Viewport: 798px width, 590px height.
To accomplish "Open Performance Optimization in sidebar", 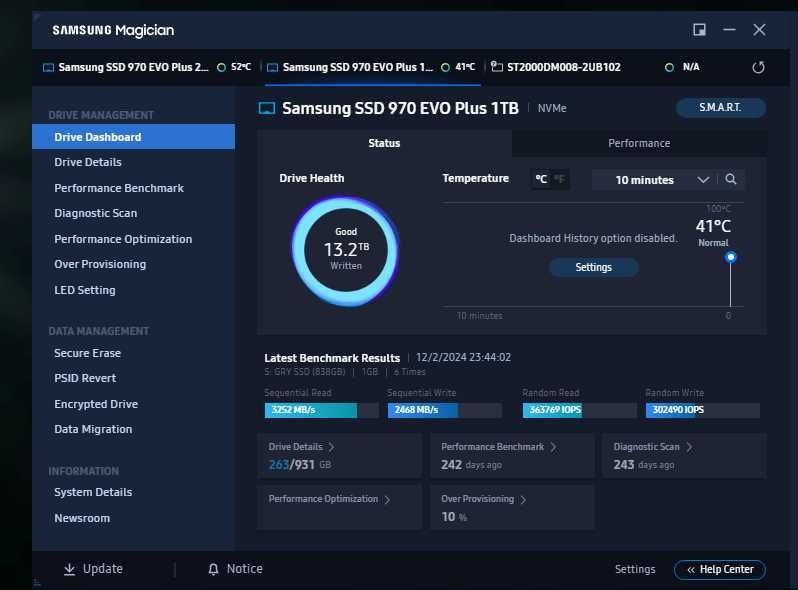I will pyautogui.click(x=133, y=239).
